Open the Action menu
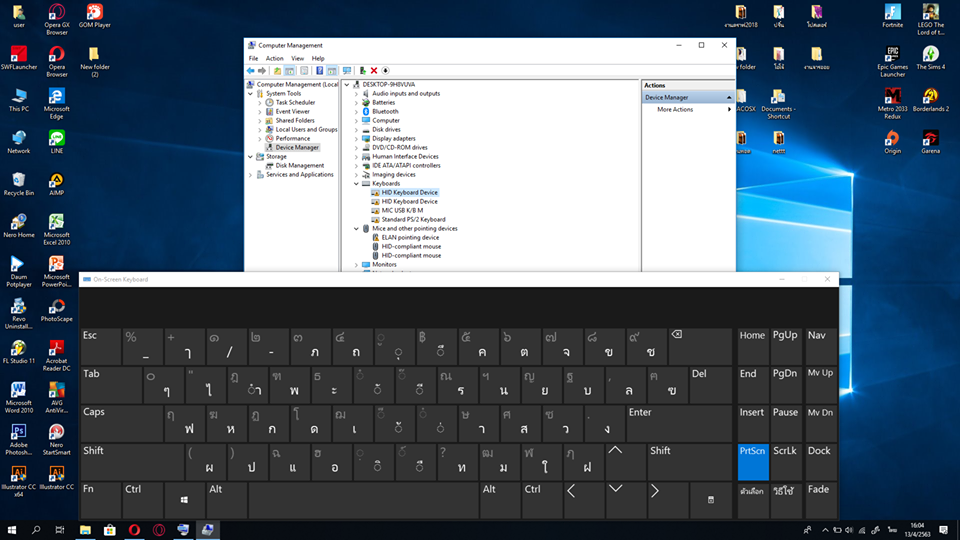The width and height of the screenshot is (960, 540). [x=274, y=58]
